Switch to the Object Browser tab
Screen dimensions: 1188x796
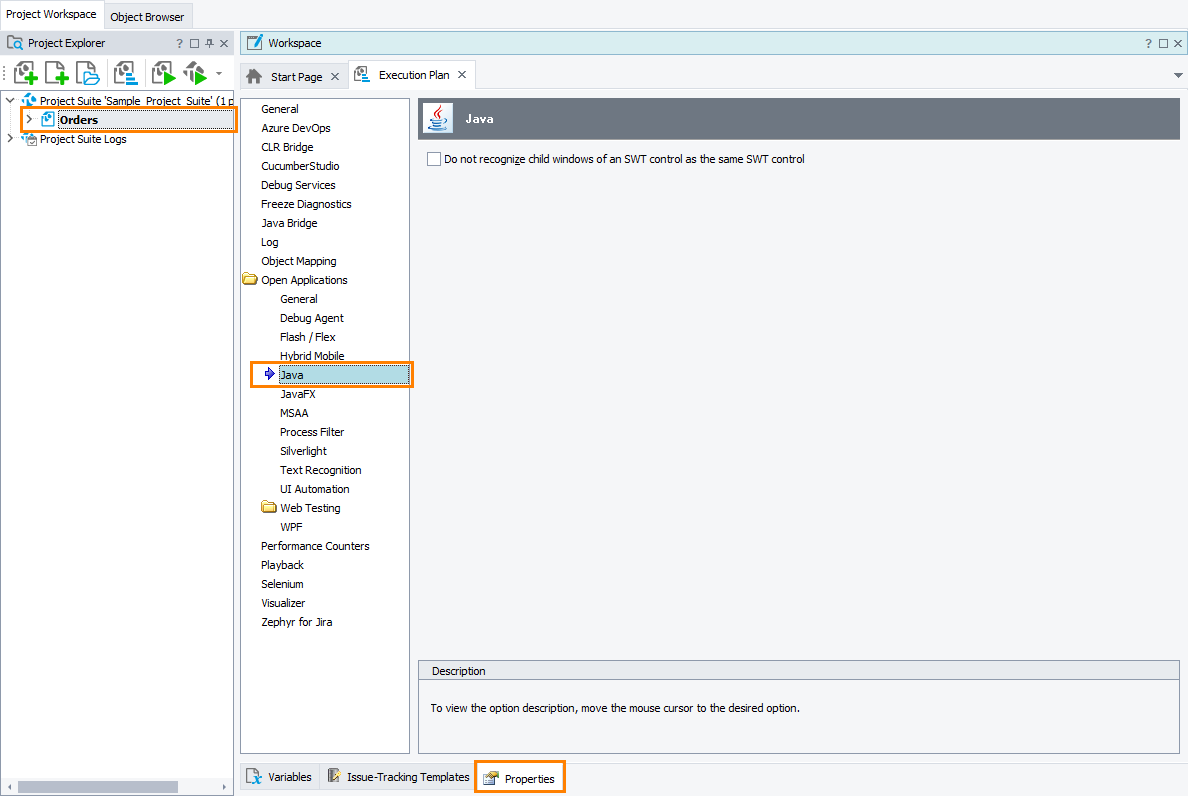click(x=147, y=16)
